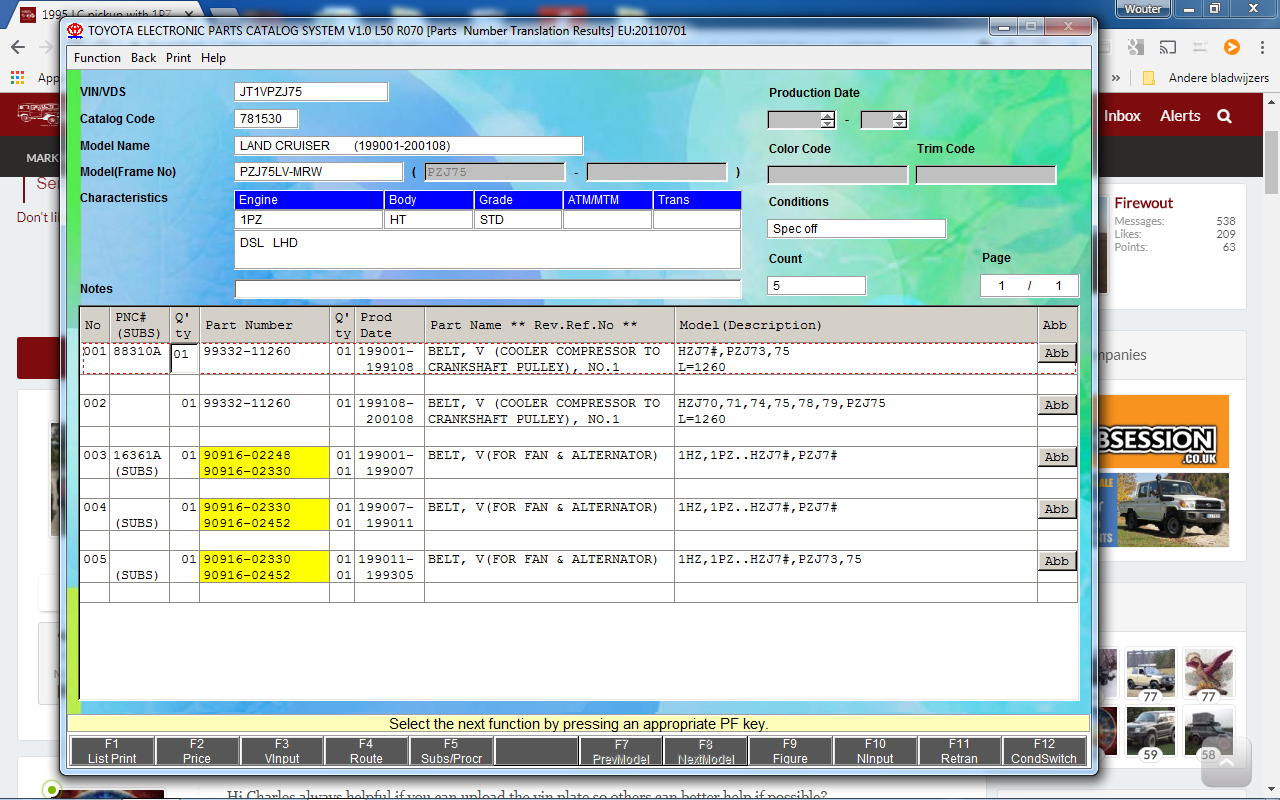This screenshot has height=800, width=1280.
Task: Select part number 90916-02248 in row 003
Action: (247, 456)
